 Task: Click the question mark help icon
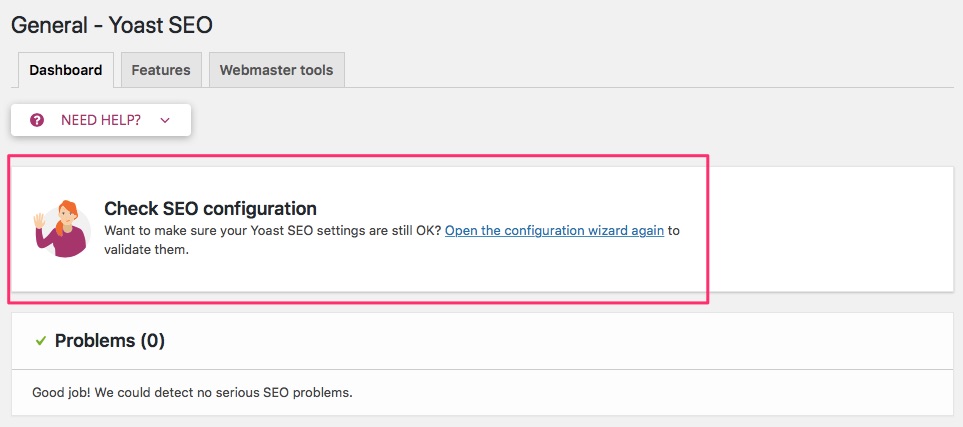(x=37, y=120)
